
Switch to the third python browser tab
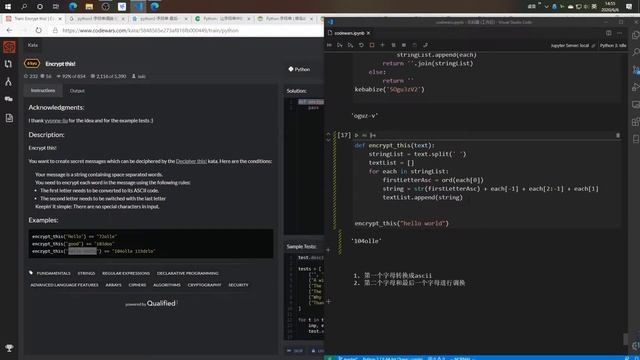tap(159, 19)
